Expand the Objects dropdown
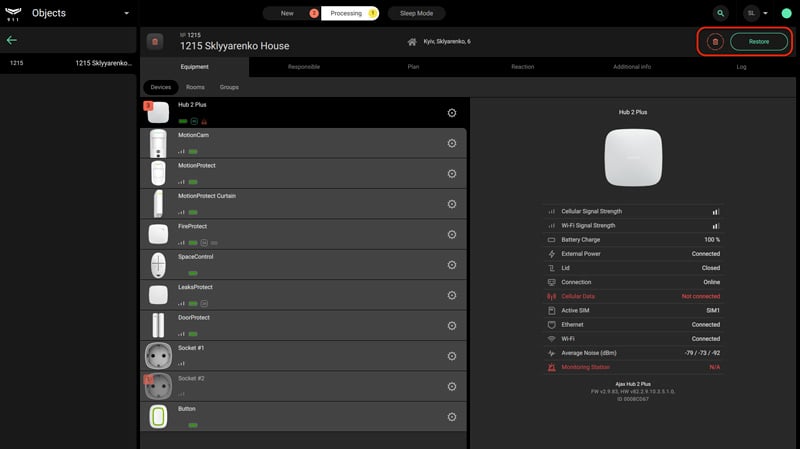 tap(127, 13)
